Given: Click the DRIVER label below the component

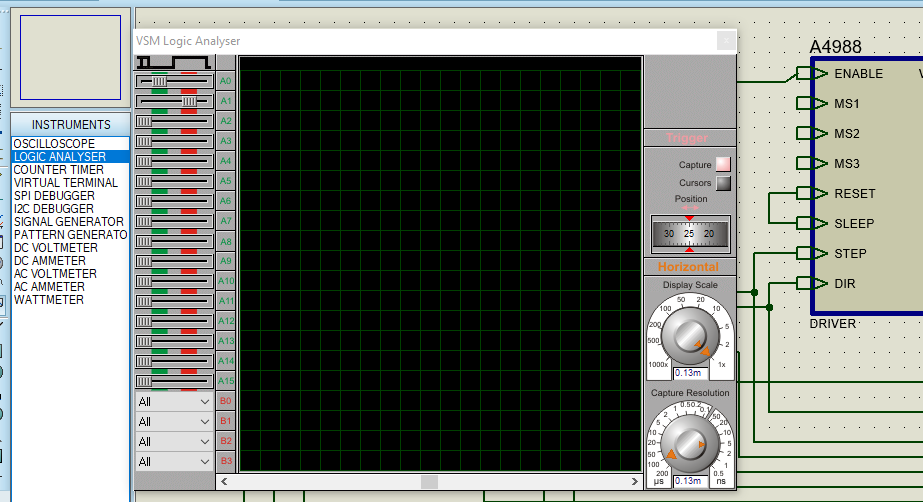Looking at the screenshot, I should click(x=832, y=324).
